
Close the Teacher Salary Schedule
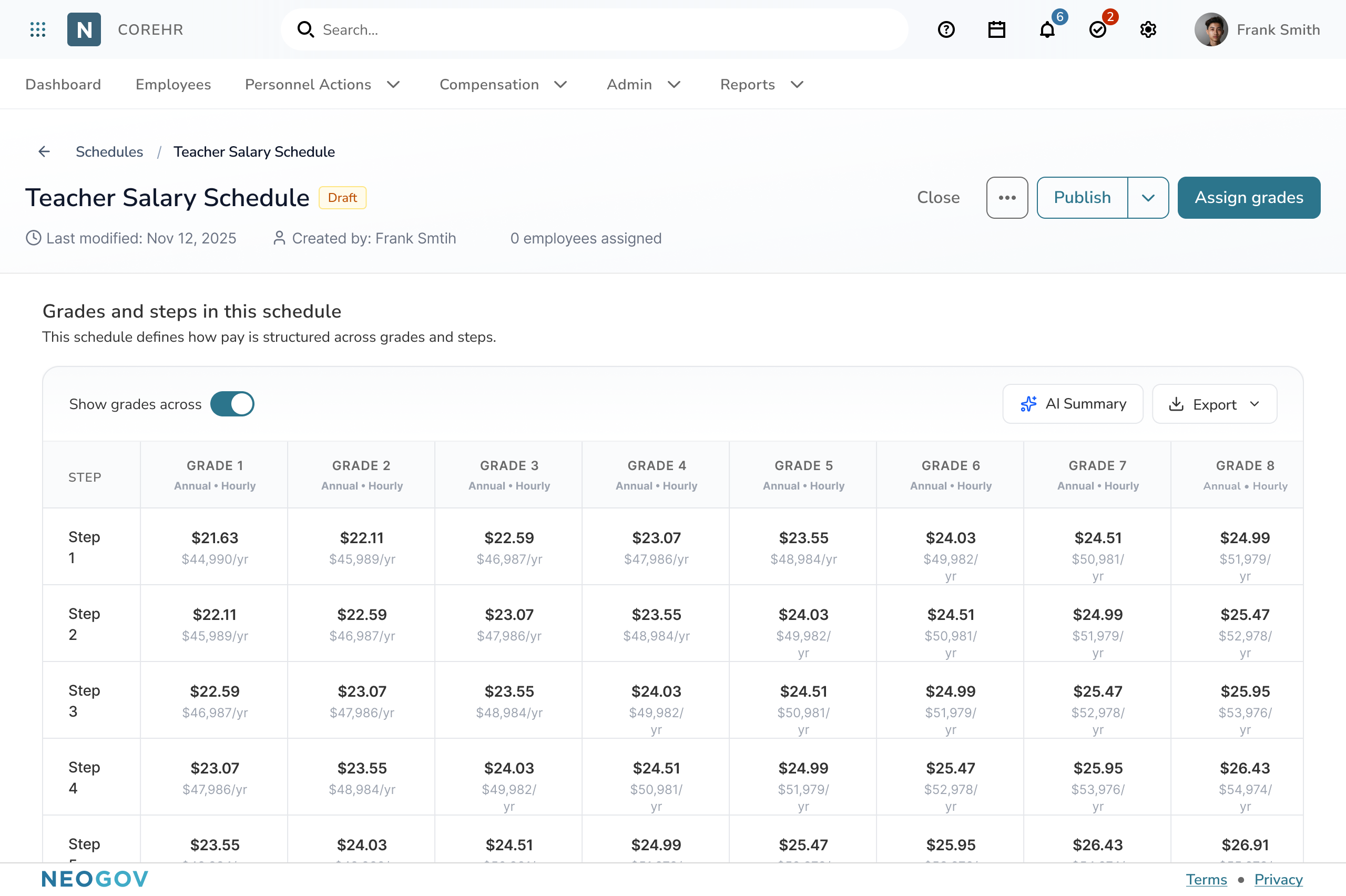[x=938, y=197]
